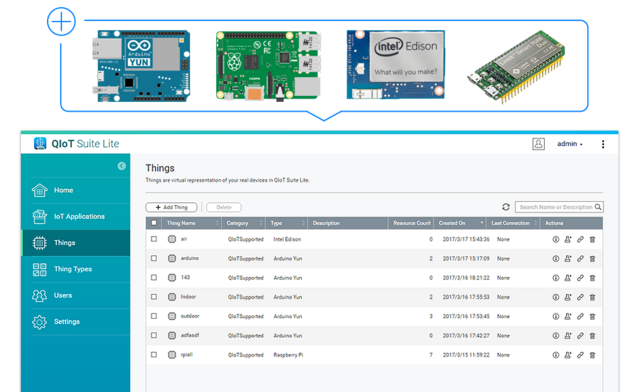640x392 pixels.
Task: Sort by the Type column
Action: tap(287, 223)
